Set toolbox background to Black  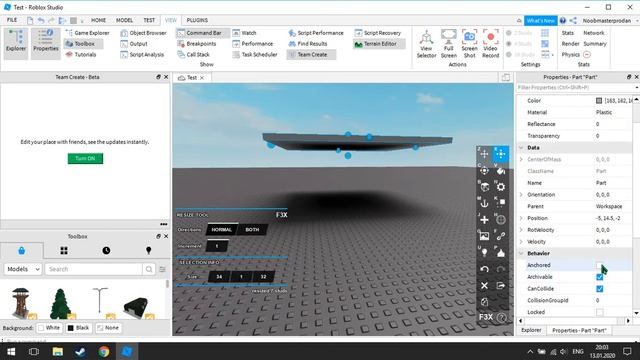pyautogui.click(x=78, y=328)
